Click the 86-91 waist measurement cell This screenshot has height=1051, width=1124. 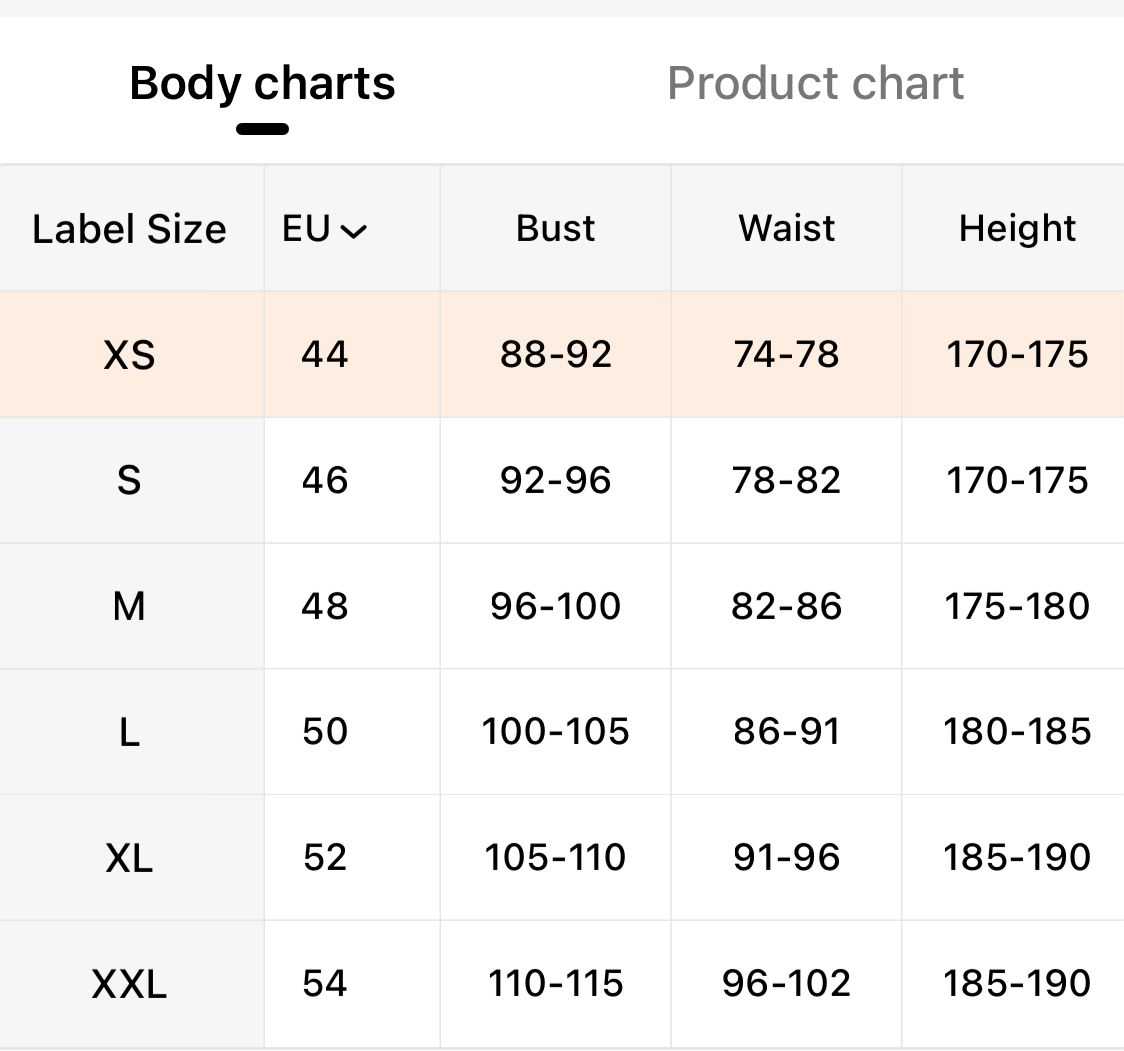787,732
